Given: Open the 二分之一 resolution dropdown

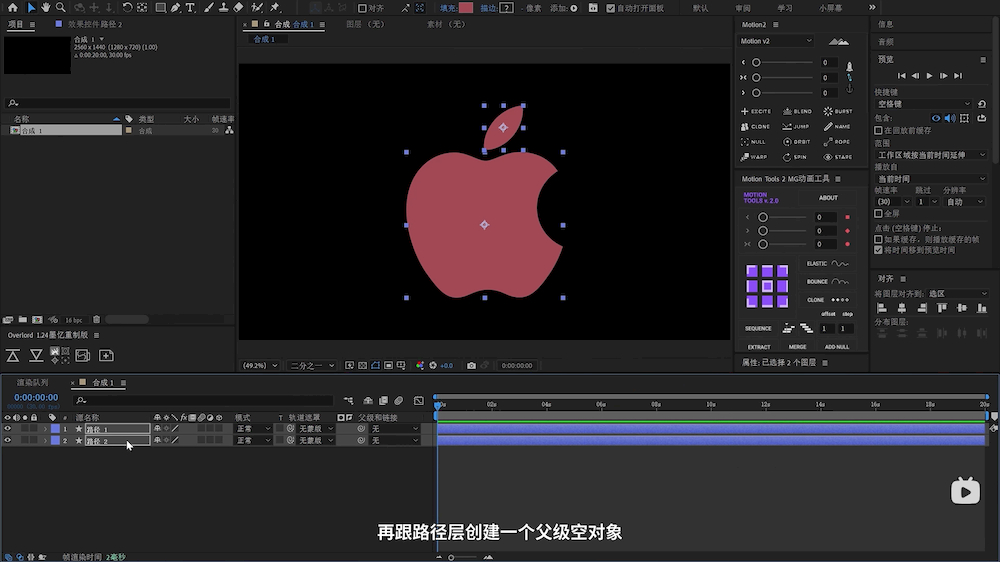Looking at the screenshot, I should pyautogui.click(x=311, y=366).
